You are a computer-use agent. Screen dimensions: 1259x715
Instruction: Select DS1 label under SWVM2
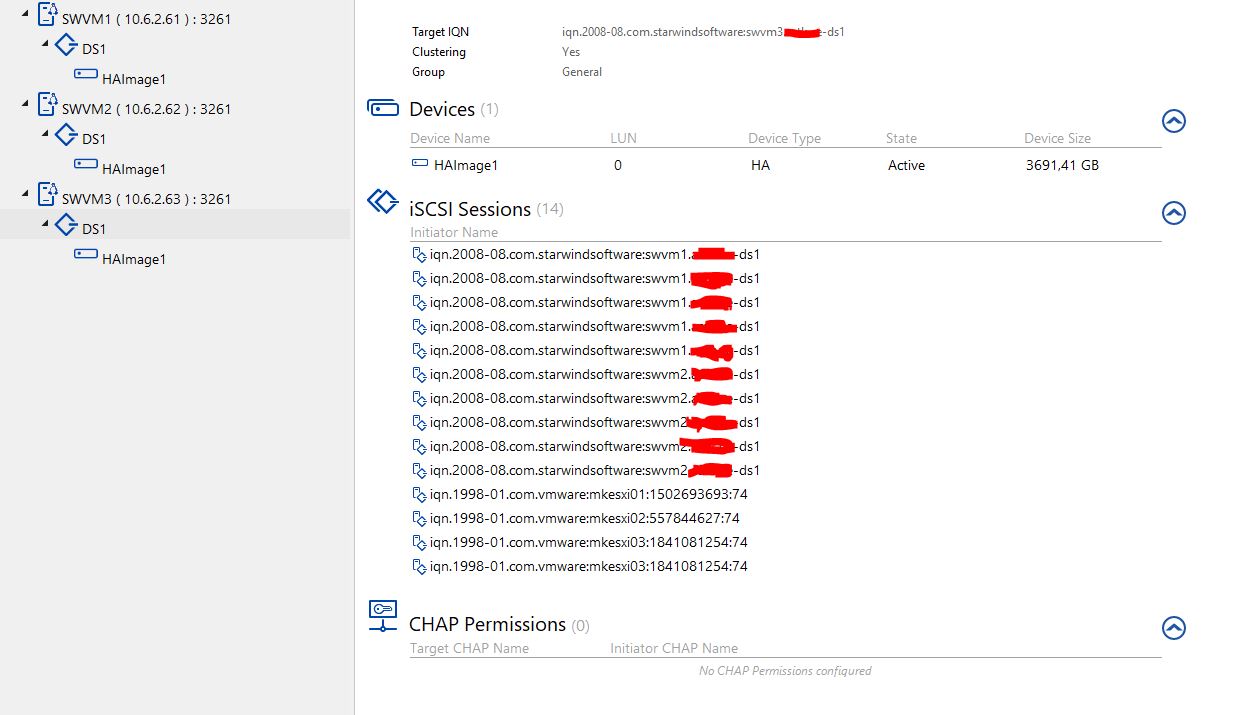tap(94, 139)
